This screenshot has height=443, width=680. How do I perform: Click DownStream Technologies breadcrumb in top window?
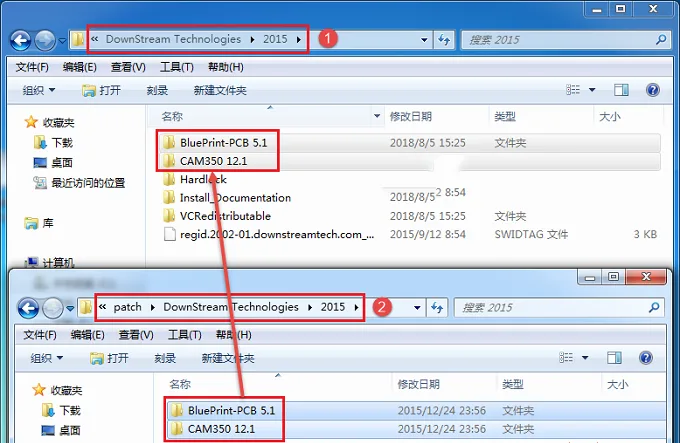(x=173, y=39)
